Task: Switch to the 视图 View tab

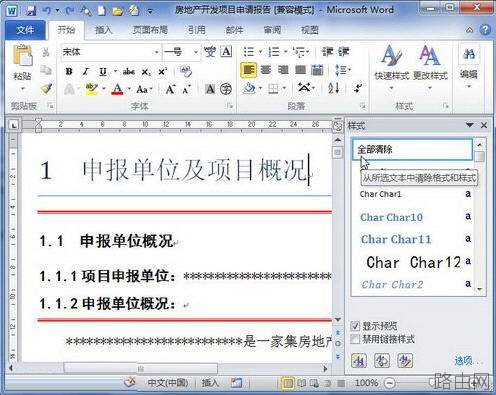Action: point(310,30)
